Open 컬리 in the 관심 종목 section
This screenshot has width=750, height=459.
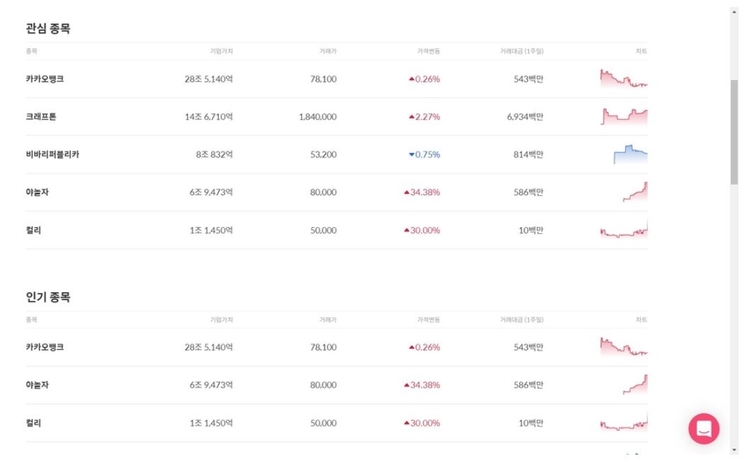[x=34, y=230]
